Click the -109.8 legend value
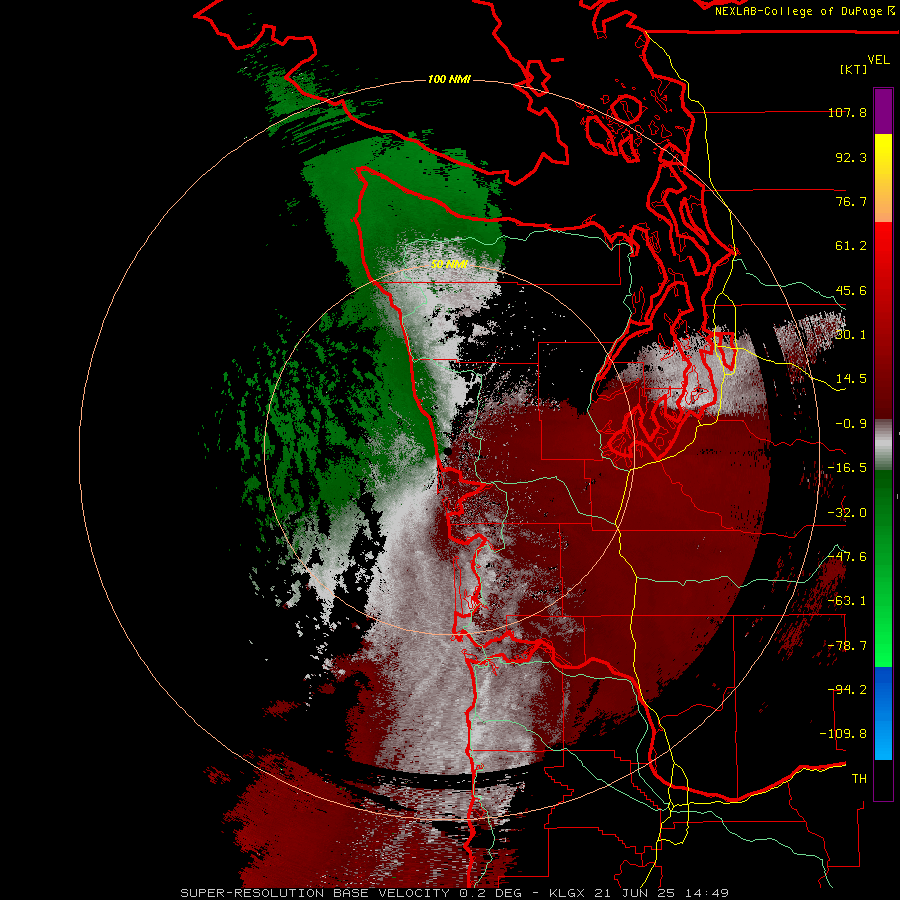 click(x=843, y=734)
